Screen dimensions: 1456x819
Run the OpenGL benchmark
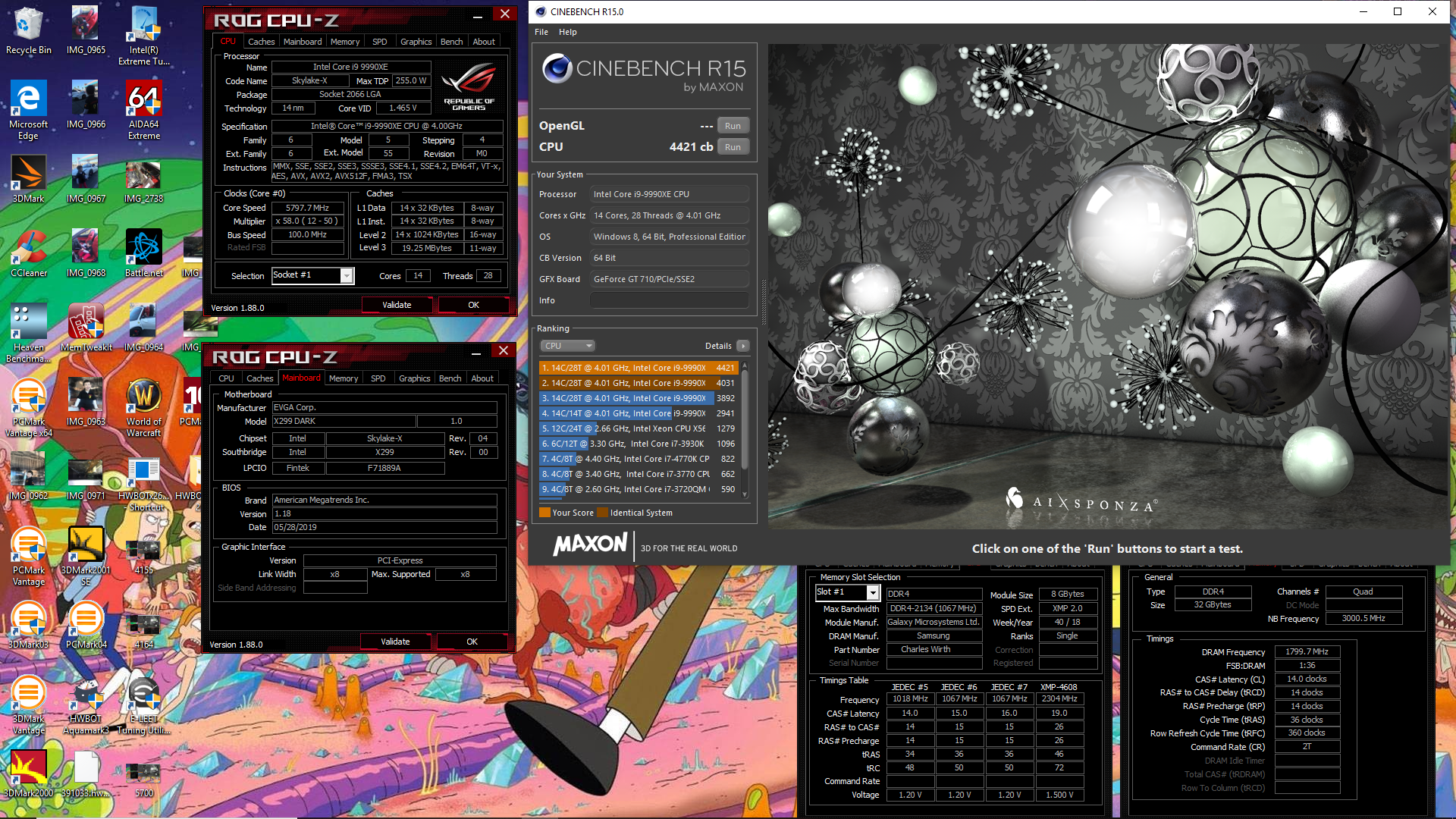click(733, 126)
